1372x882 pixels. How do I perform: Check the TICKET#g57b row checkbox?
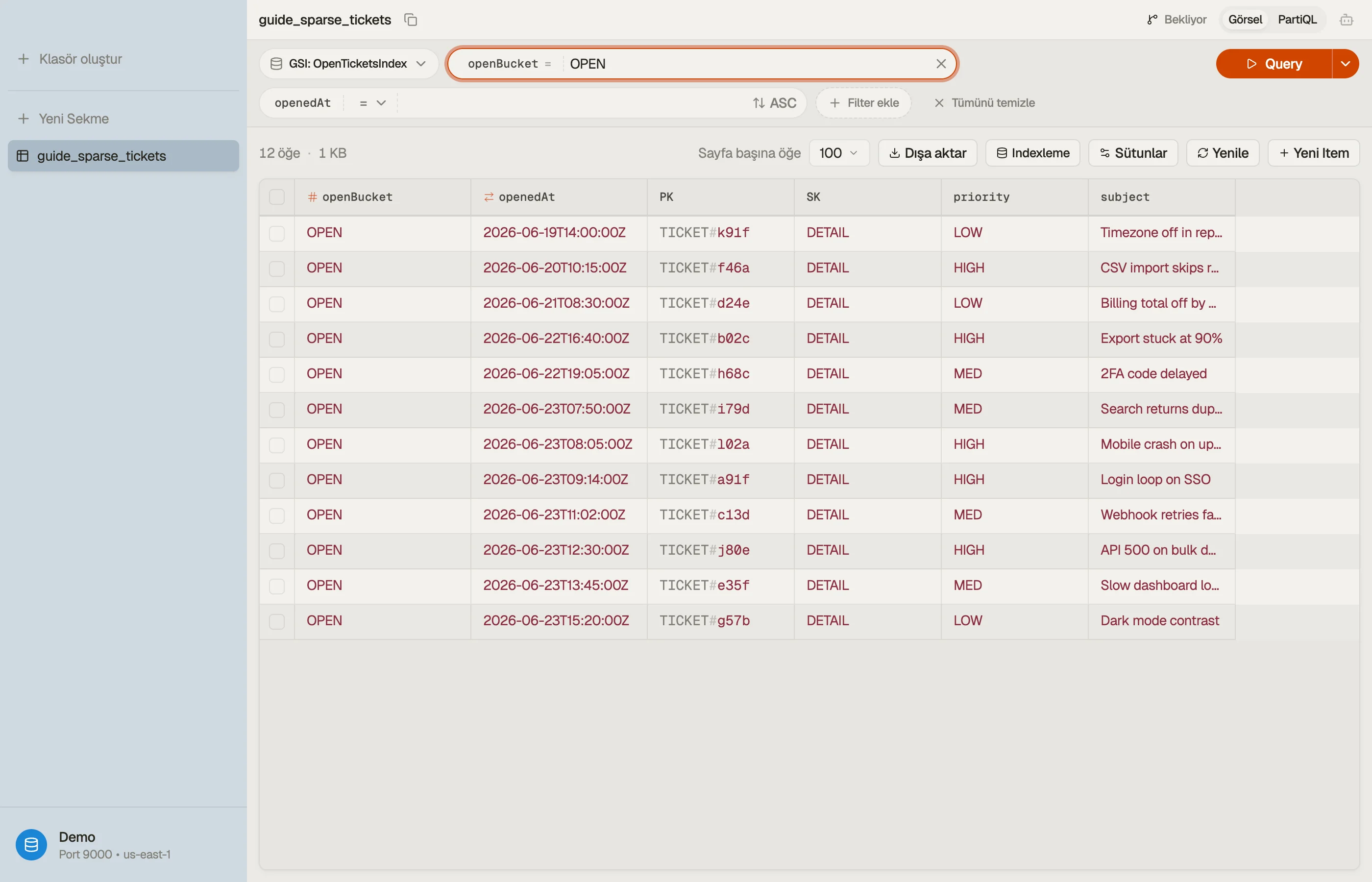point(277,621)
